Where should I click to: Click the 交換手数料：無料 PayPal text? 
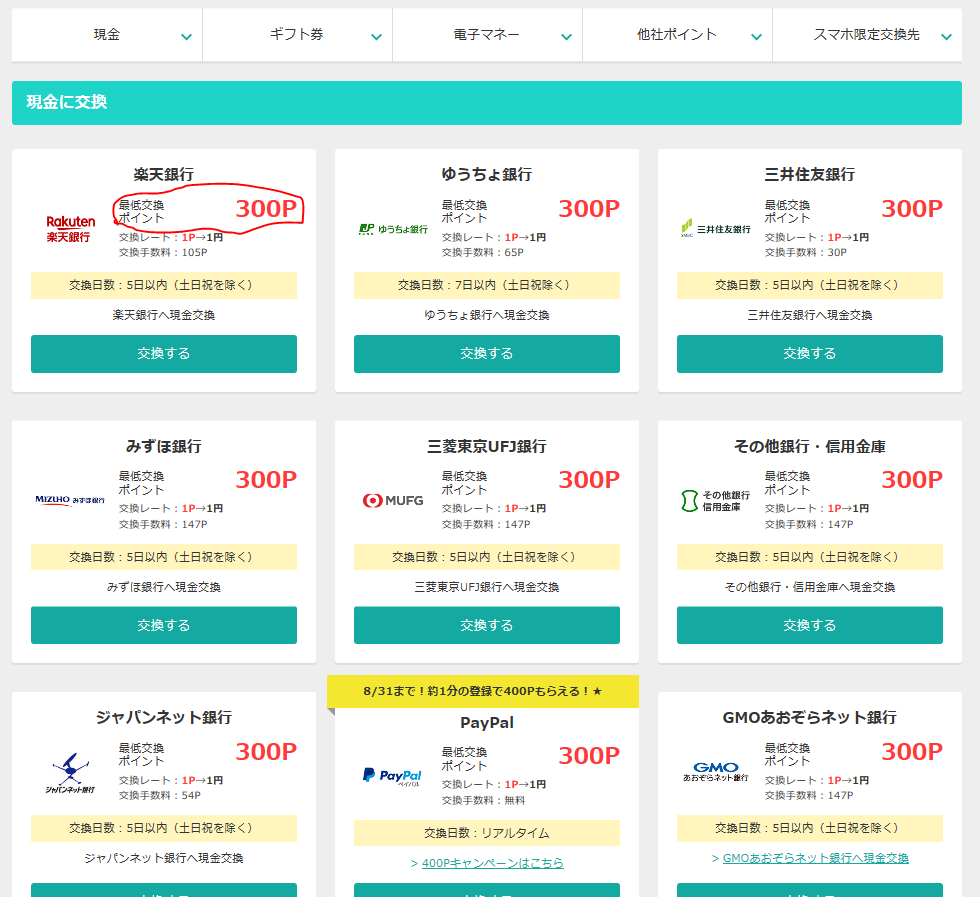pos(484,801)
